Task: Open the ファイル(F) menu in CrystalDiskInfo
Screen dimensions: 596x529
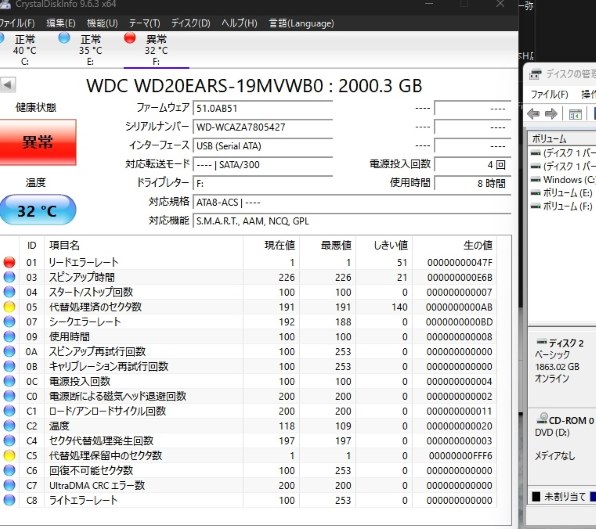Action: click(x=17, y=23)
